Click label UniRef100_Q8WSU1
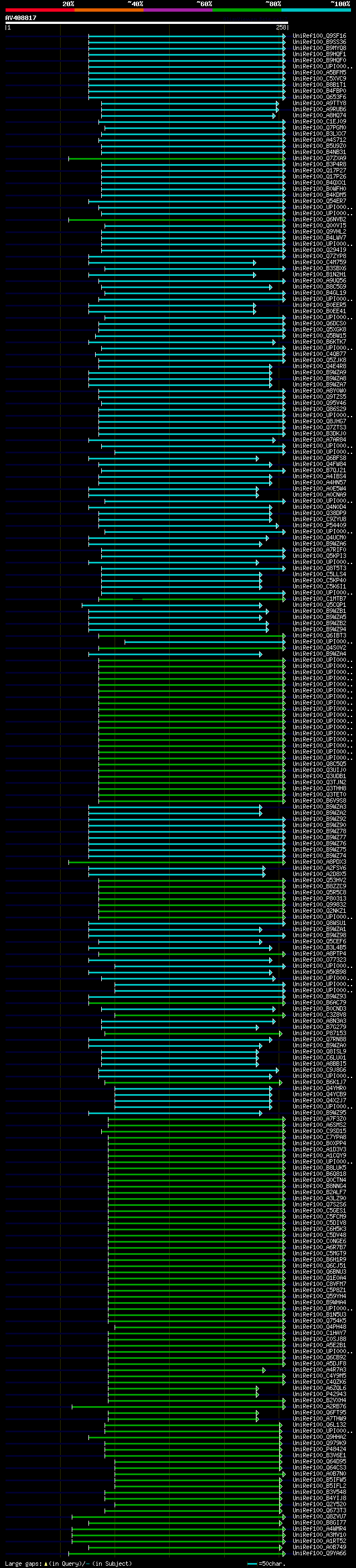The height and width of the screenshot is (1568, 356). 319,923
